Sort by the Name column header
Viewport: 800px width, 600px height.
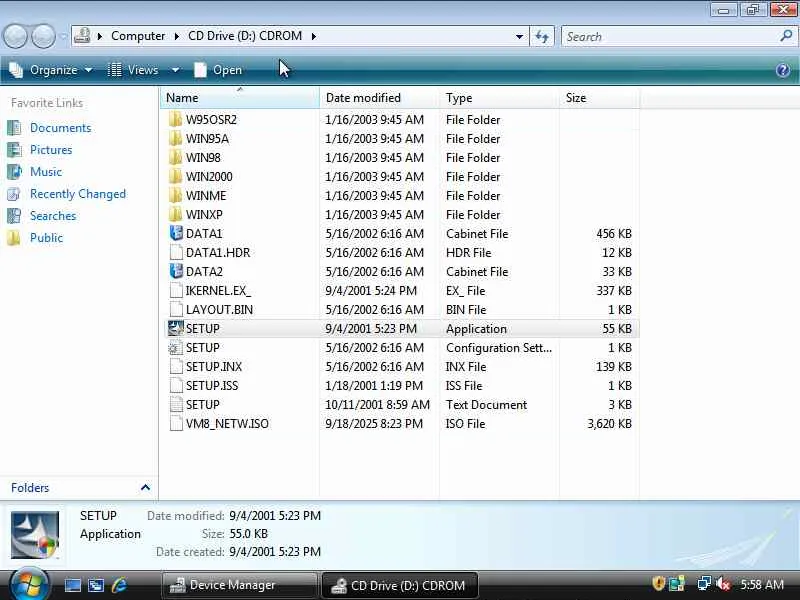coord(240,97)
